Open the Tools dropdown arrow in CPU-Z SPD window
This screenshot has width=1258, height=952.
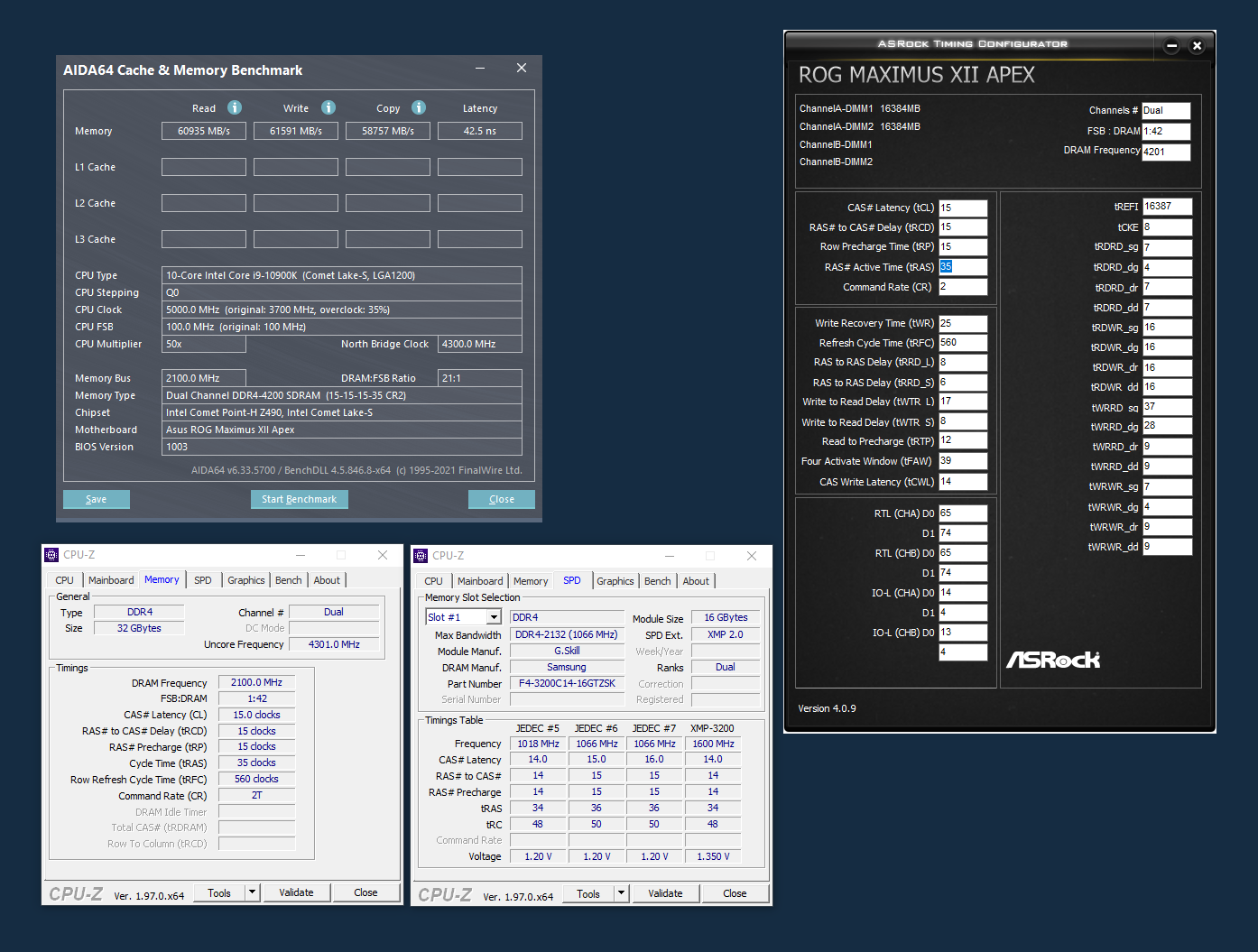pyautogui.click(x=622, y=893)
